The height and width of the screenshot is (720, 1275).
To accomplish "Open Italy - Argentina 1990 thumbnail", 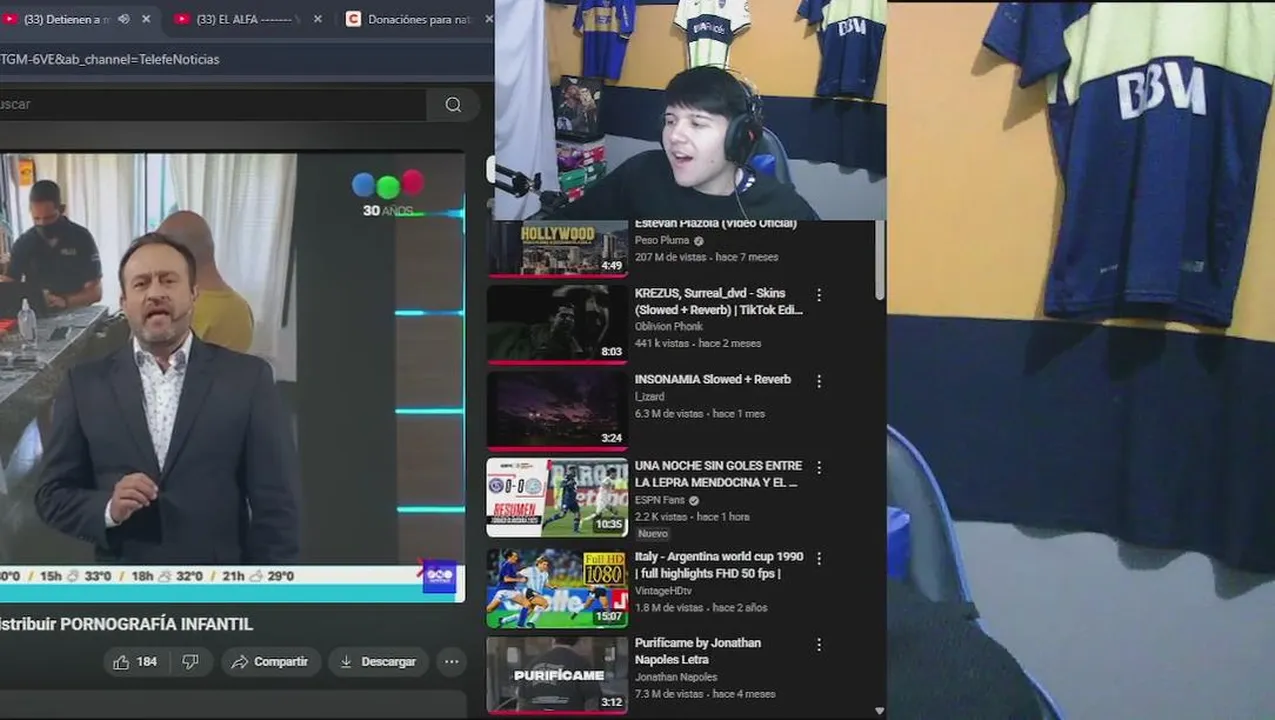I will 557,588.
